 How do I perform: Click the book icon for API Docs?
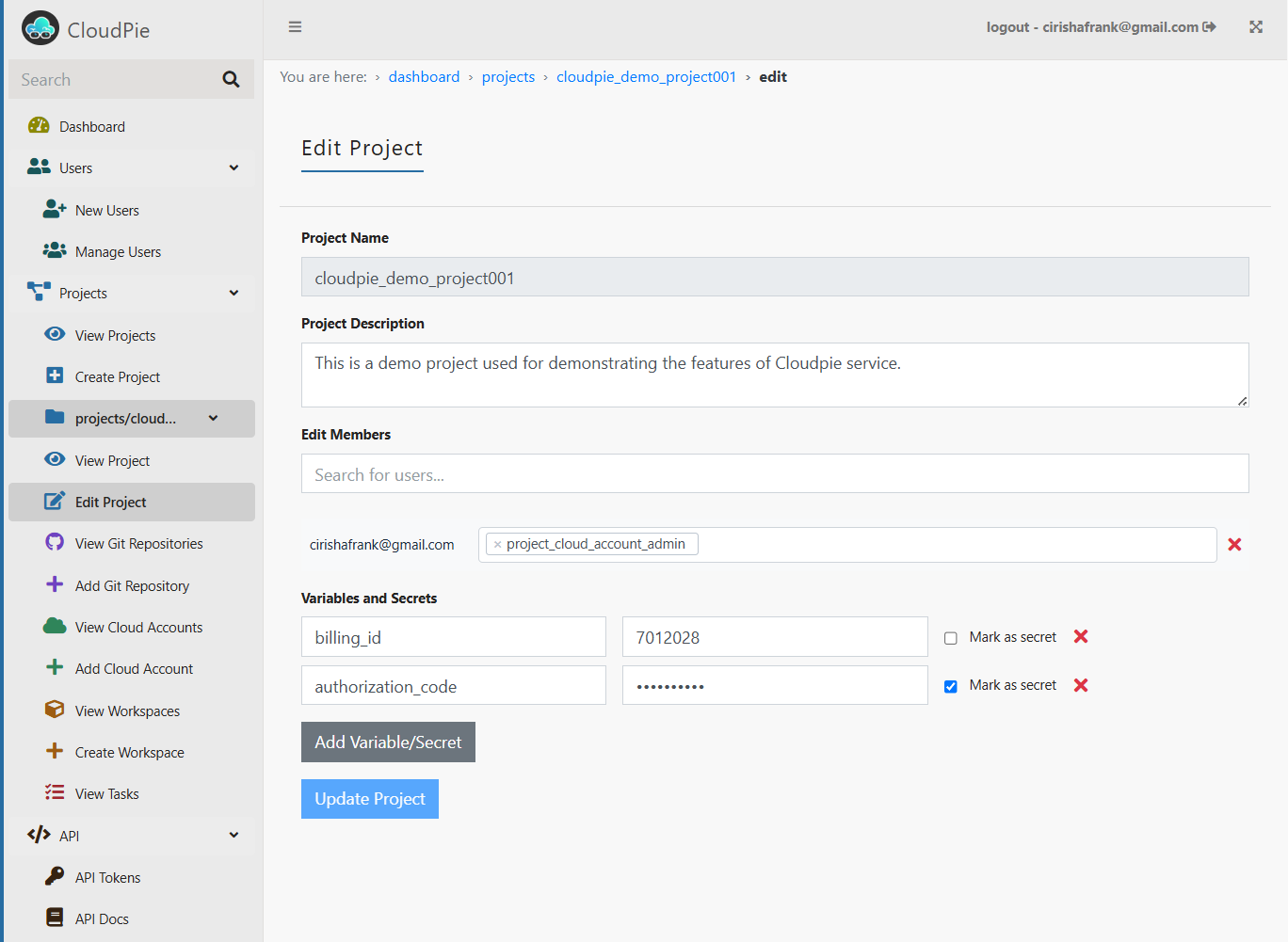(55, 918)
